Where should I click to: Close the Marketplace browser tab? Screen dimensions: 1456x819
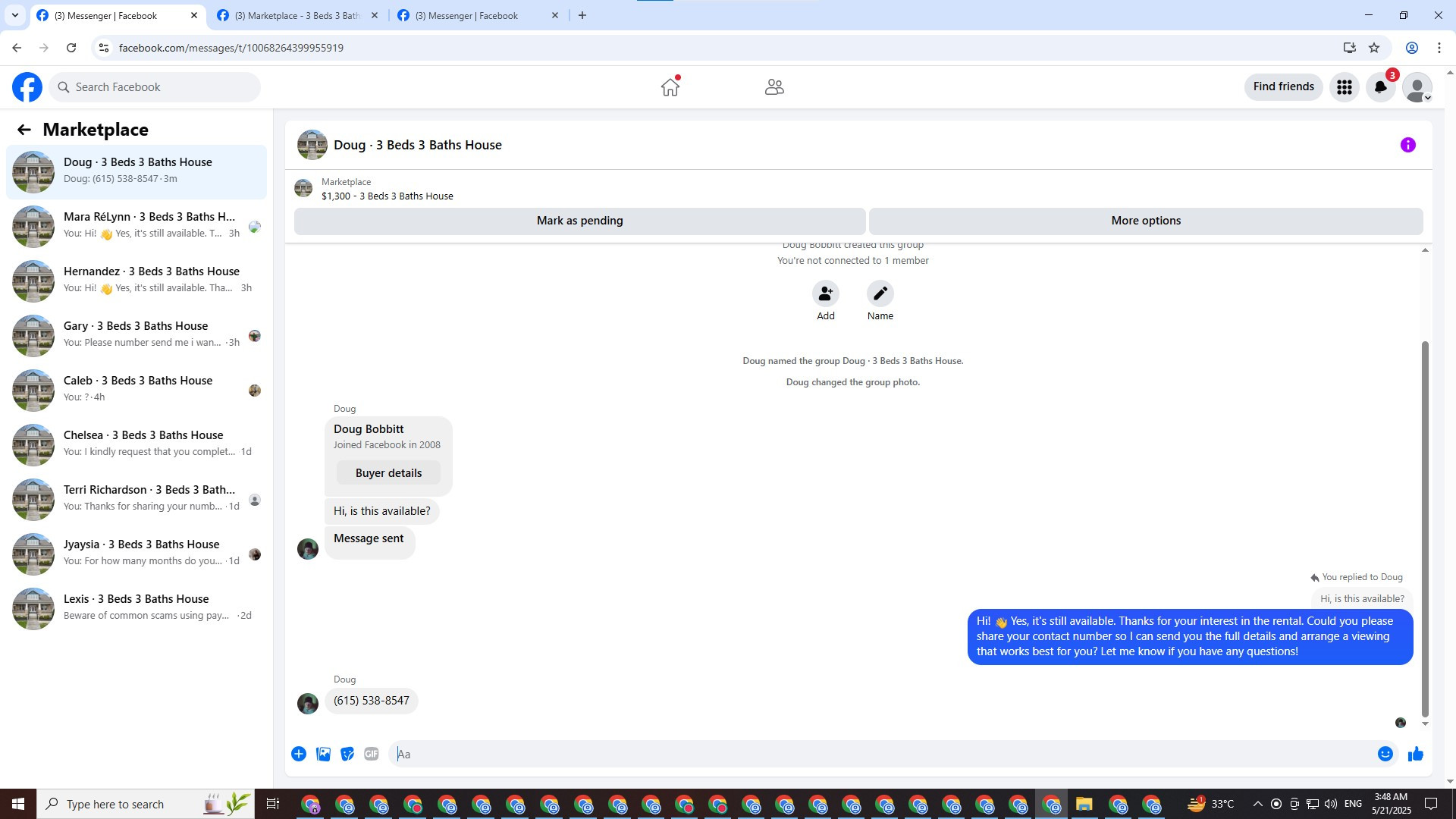point(375,15)
